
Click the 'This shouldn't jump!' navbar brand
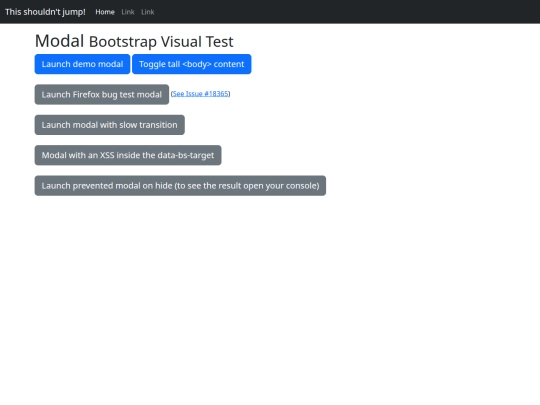(45, 12)
